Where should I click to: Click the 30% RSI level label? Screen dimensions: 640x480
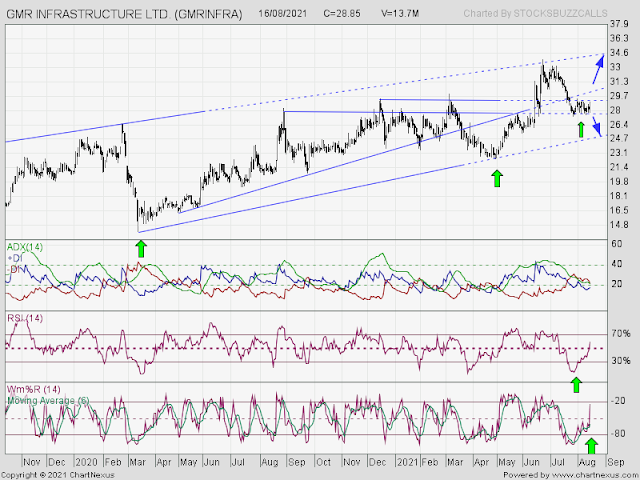tap(620, 361)
